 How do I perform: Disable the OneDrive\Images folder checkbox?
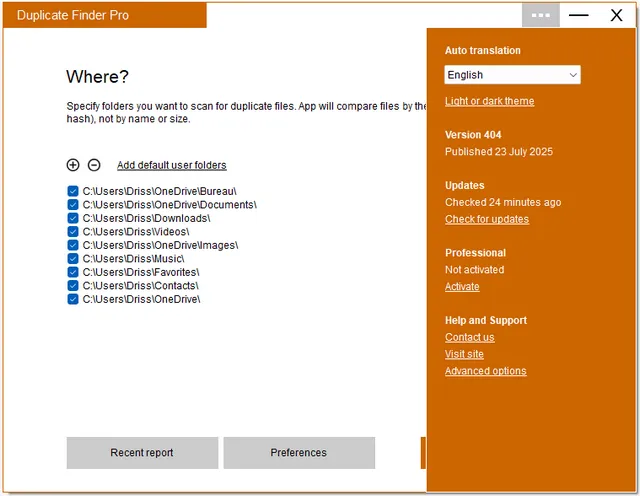coord(73,245)
